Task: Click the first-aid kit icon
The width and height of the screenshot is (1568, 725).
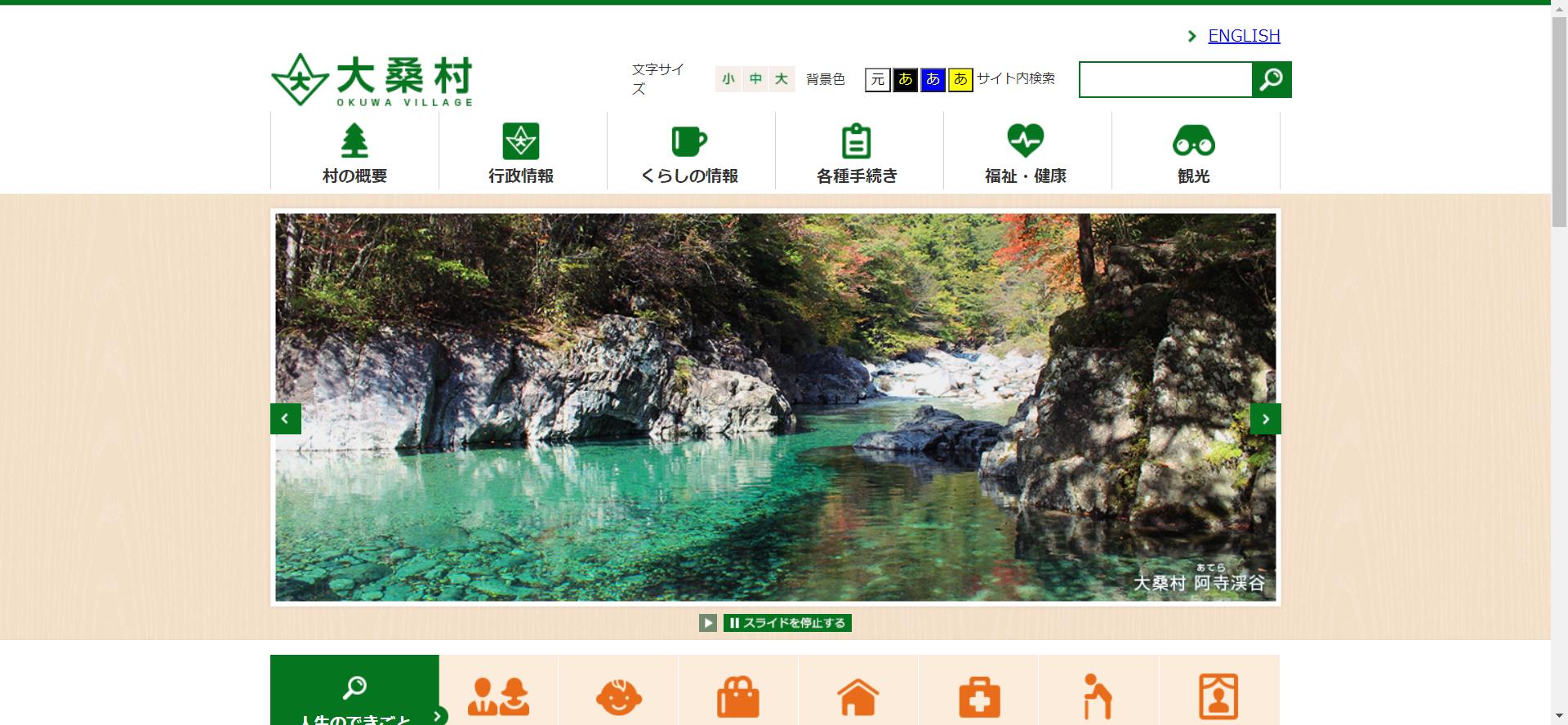Action: (x=978, y=696)
